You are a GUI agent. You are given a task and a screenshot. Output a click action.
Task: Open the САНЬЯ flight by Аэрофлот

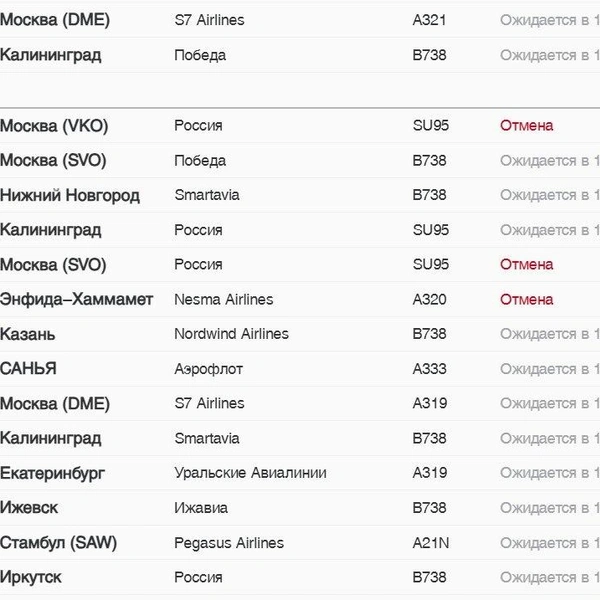click(300, 369)
